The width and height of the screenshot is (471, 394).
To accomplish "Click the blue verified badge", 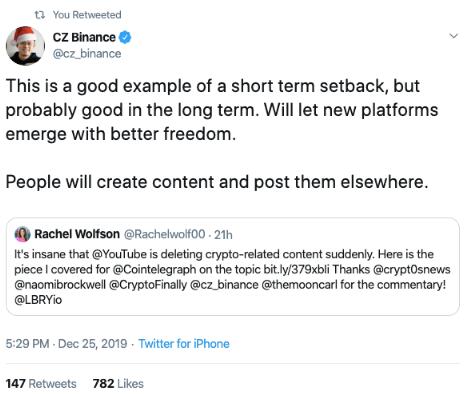I will 125,37.
